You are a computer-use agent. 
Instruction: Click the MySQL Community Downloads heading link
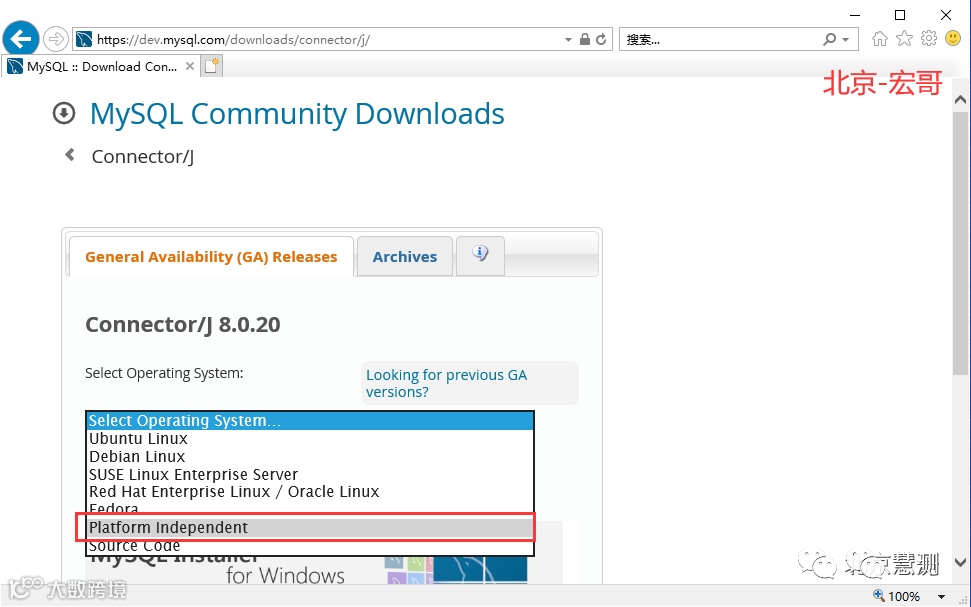297,114
